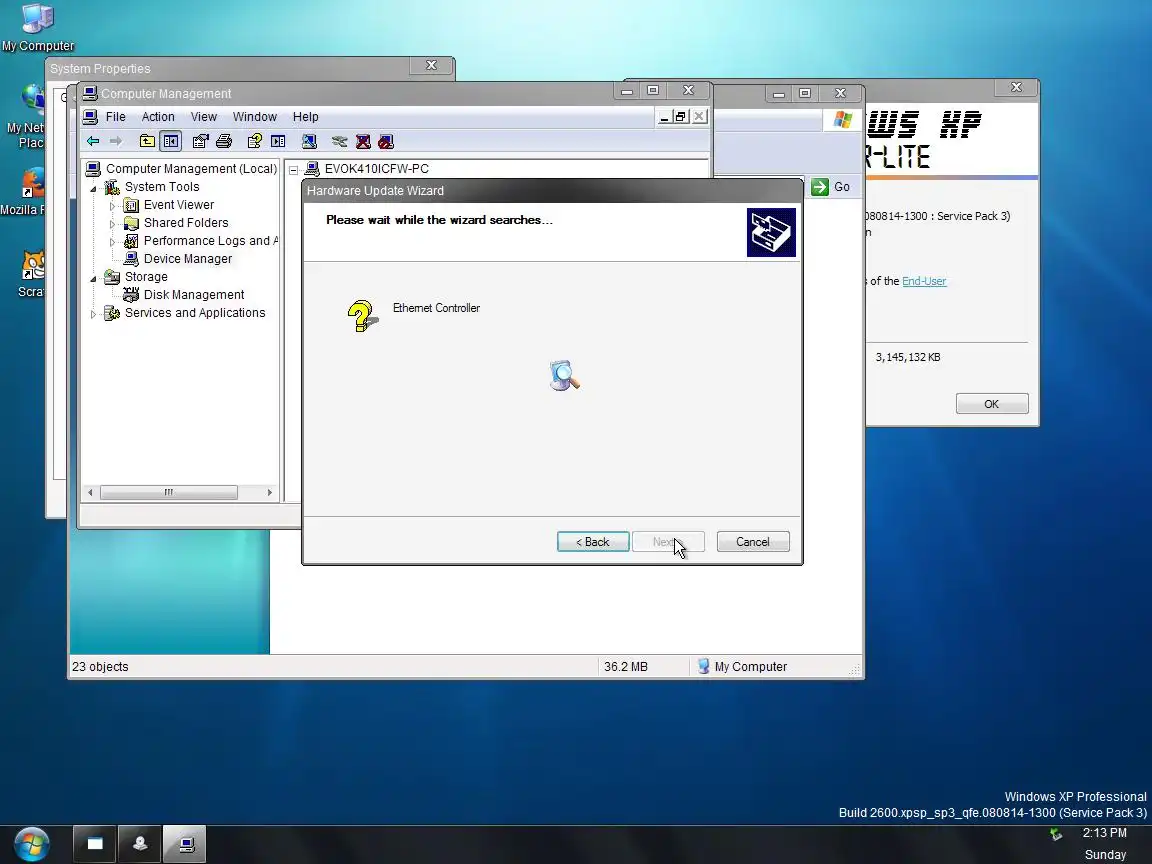This screenshot has width=1152, height=864.
Task: Expand the Event Viewer node arrow
Action: pos(112,206)
